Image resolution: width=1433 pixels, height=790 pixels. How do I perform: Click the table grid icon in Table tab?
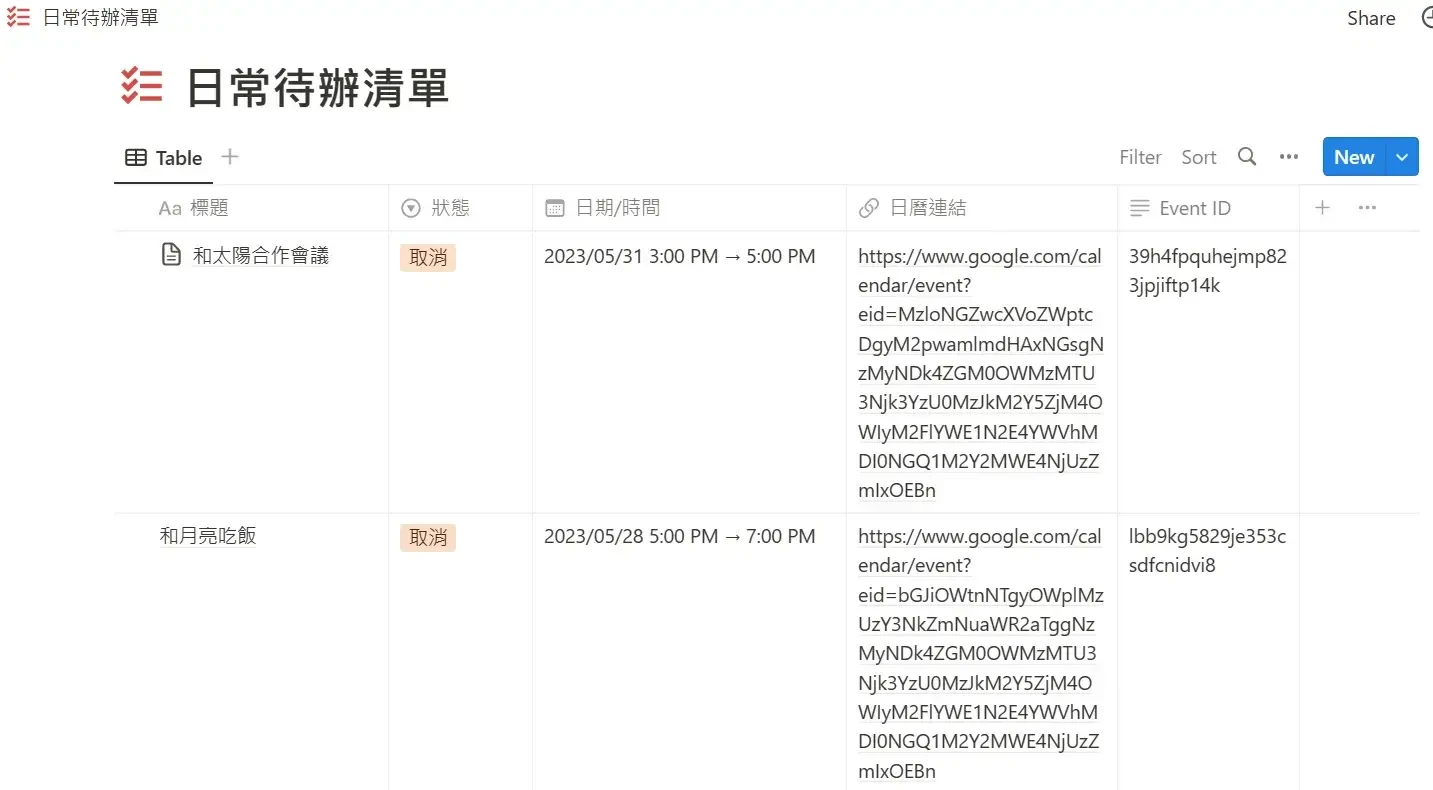click(136, 158)
